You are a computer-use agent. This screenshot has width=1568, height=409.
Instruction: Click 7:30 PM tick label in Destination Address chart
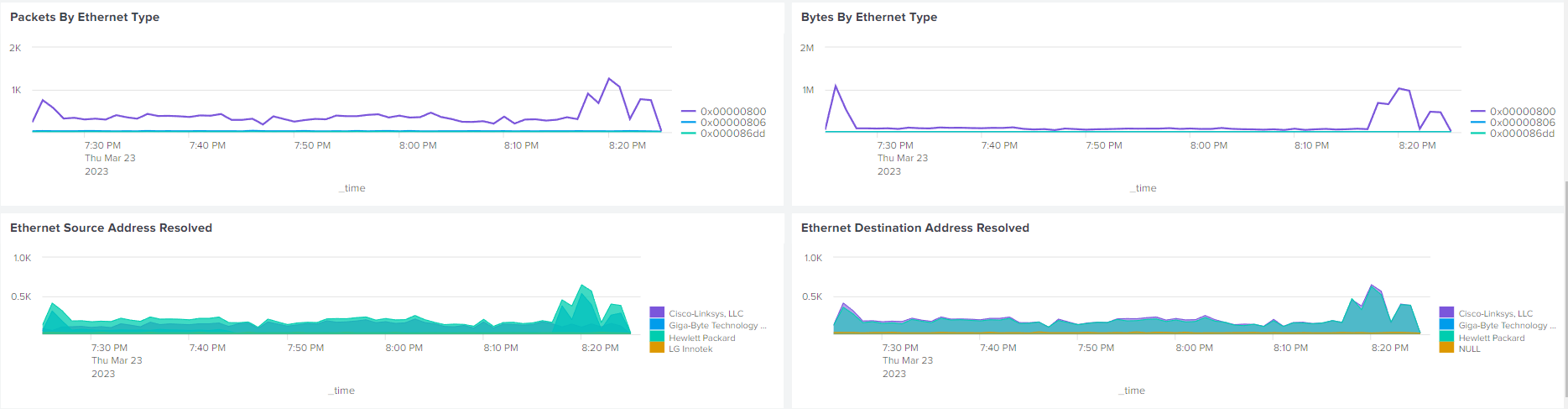coord(900,348)
